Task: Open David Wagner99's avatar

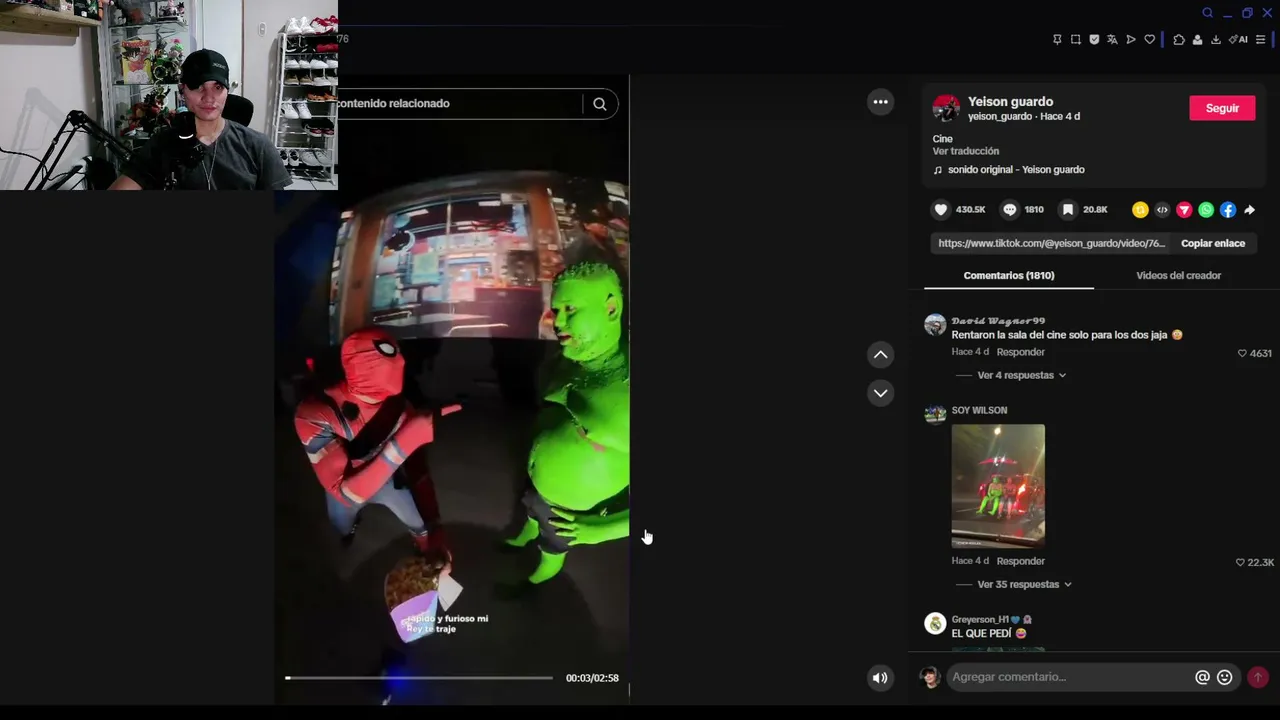Action: click(935, 325)
